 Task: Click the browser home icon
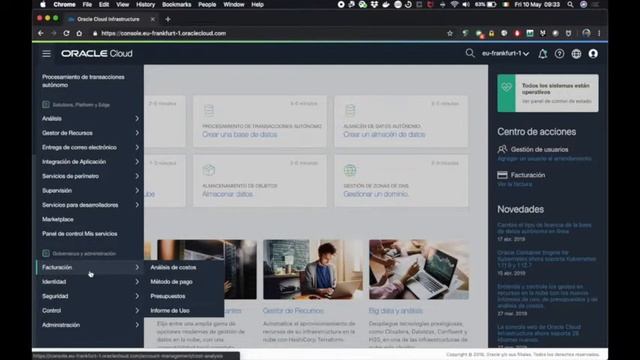click(79, 33)
